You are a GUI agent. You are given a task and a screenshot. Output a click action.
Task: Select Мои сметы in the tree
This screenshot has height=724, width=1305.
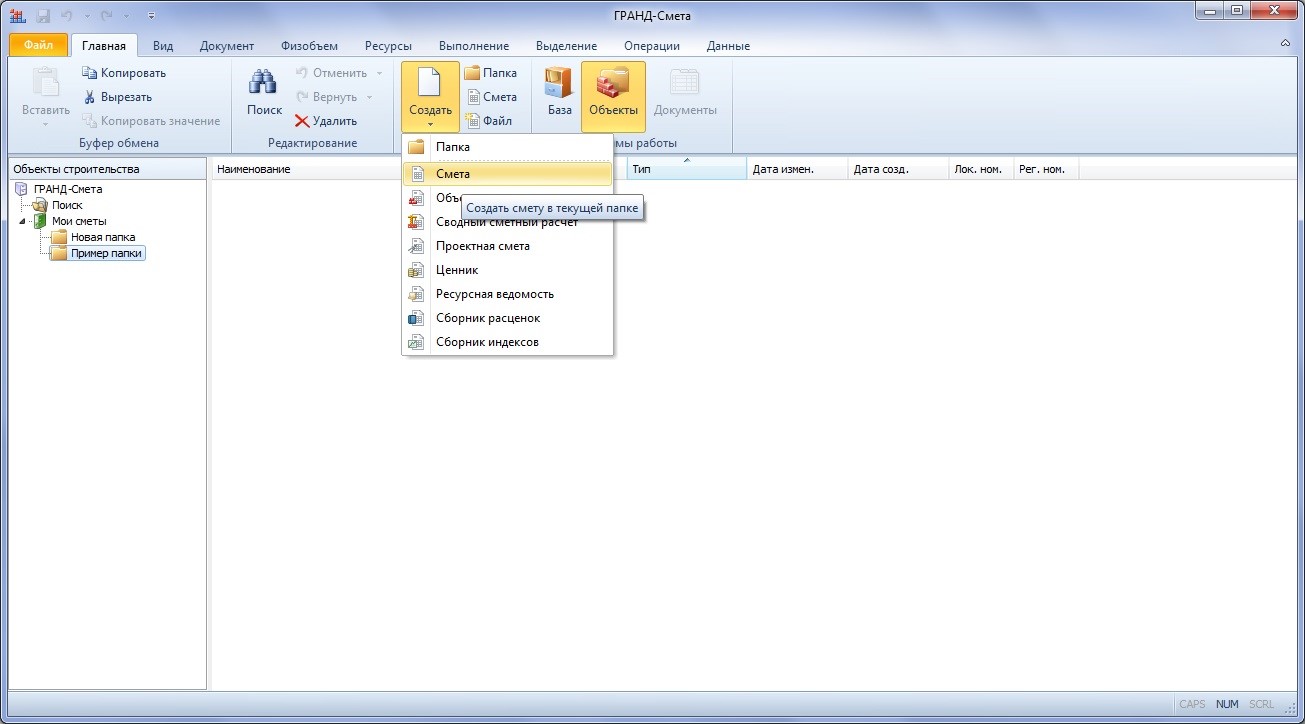pos(79,221)
